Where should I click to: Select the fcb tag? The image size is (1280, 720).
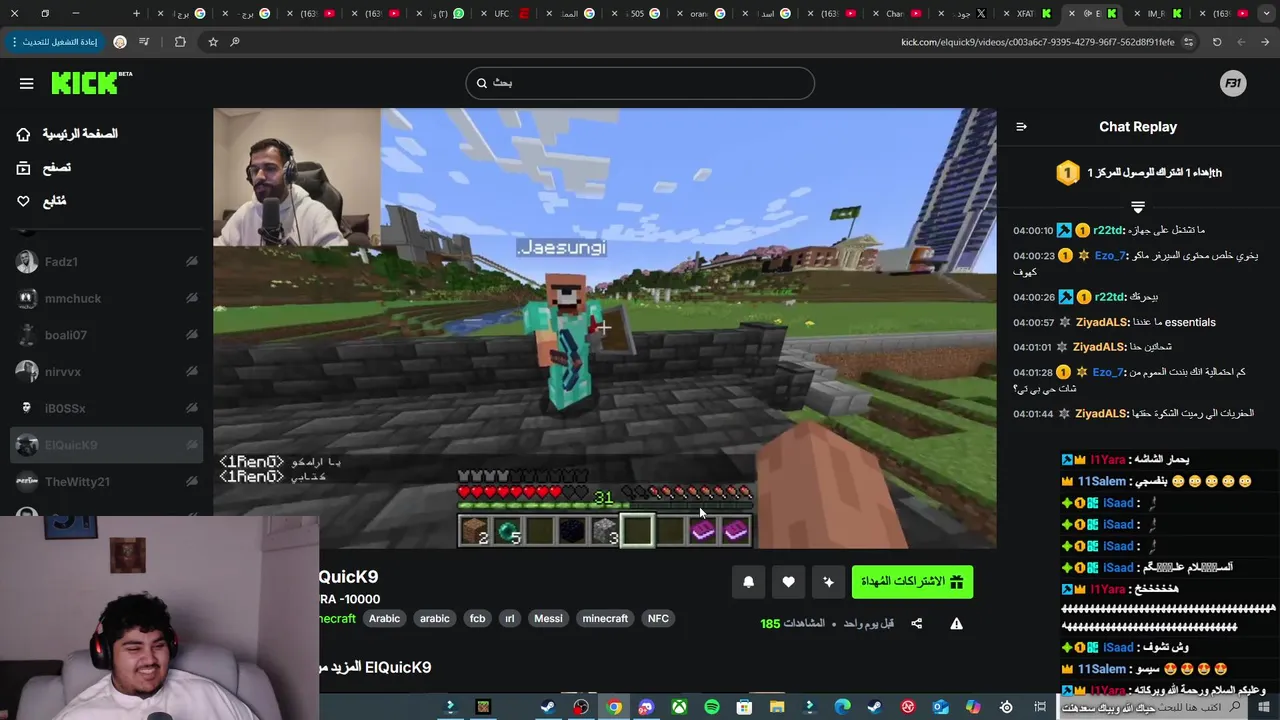click(477, 619)
